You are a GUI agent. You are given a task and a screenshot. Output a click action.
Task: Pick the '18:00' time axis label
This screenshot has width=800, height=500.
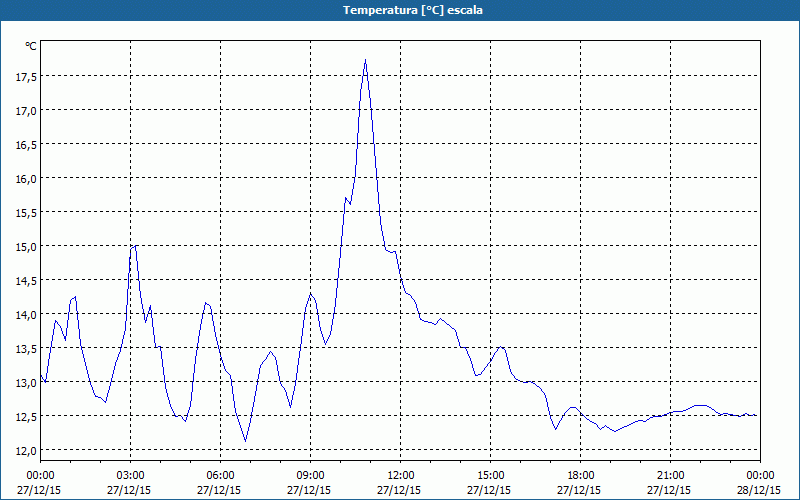pyautogui.click(x=581, y=476)
